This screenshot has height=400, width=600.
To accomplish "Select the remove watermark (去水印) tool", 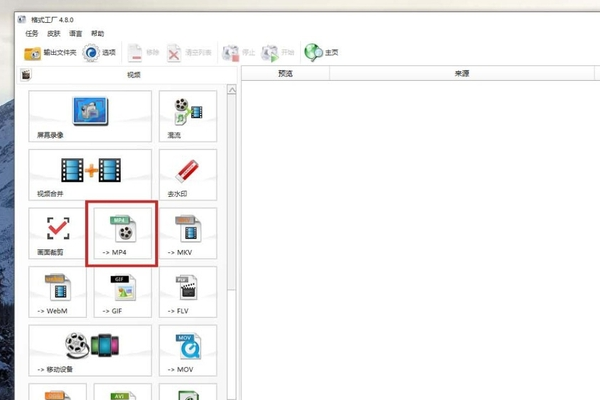I will pos(188,174).
